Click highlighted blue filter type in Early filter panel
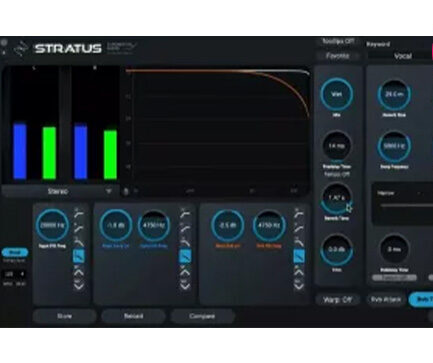This screenshot has width=433, height=363. [185, 256]
